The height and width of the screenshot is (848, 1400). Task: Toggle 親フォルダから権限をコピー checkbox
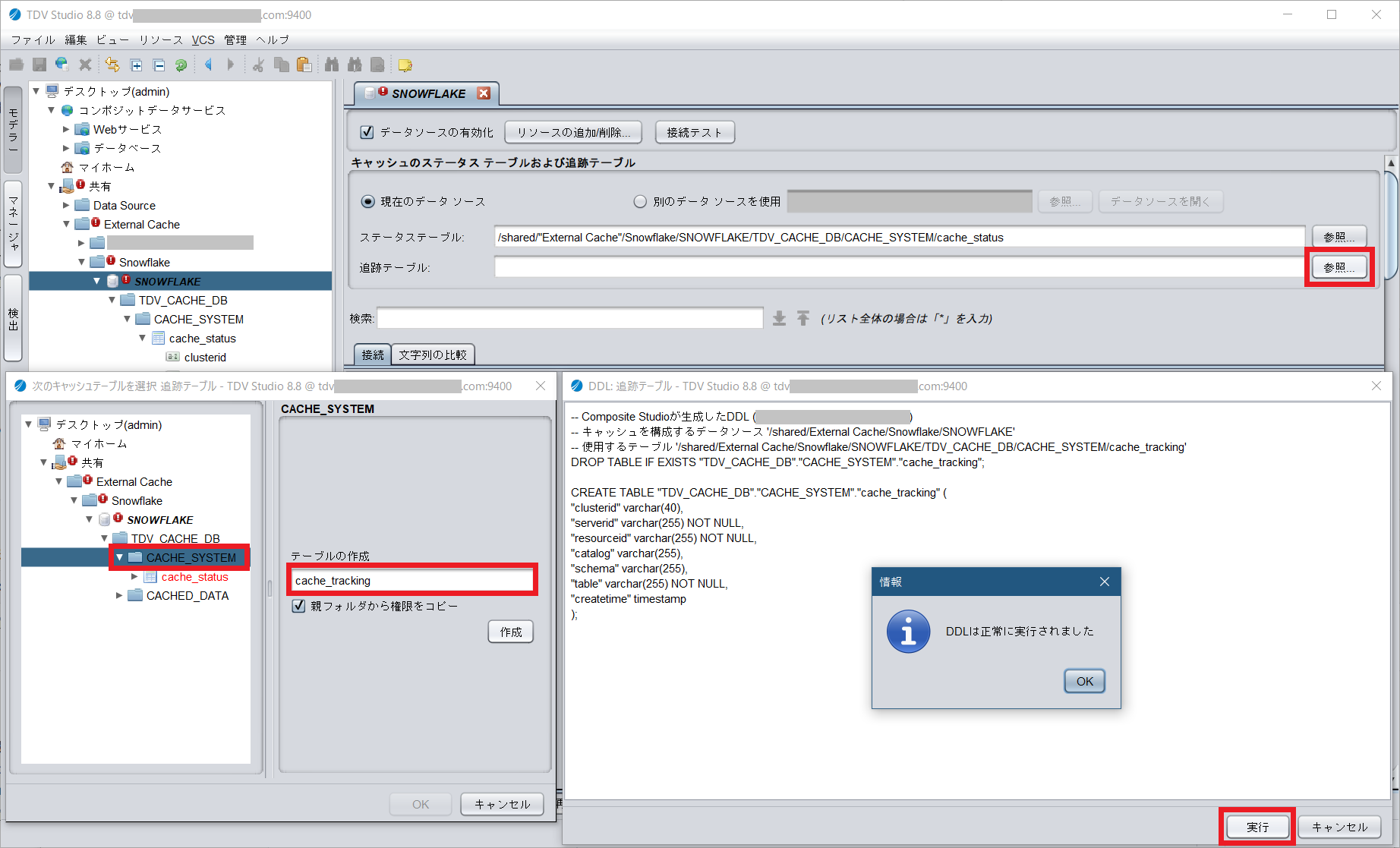[x=298, y=606]
